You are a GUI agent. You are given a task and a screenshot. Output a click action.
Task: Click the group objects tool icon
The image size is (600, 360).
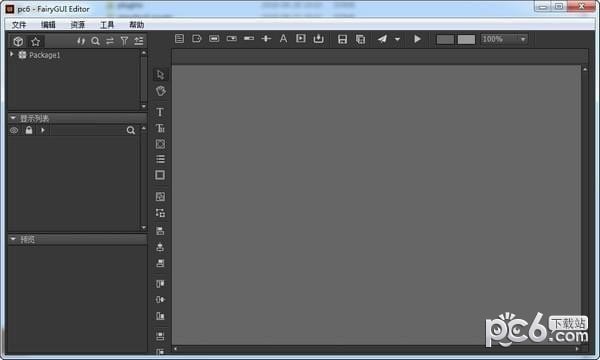[x=160, y=197]
